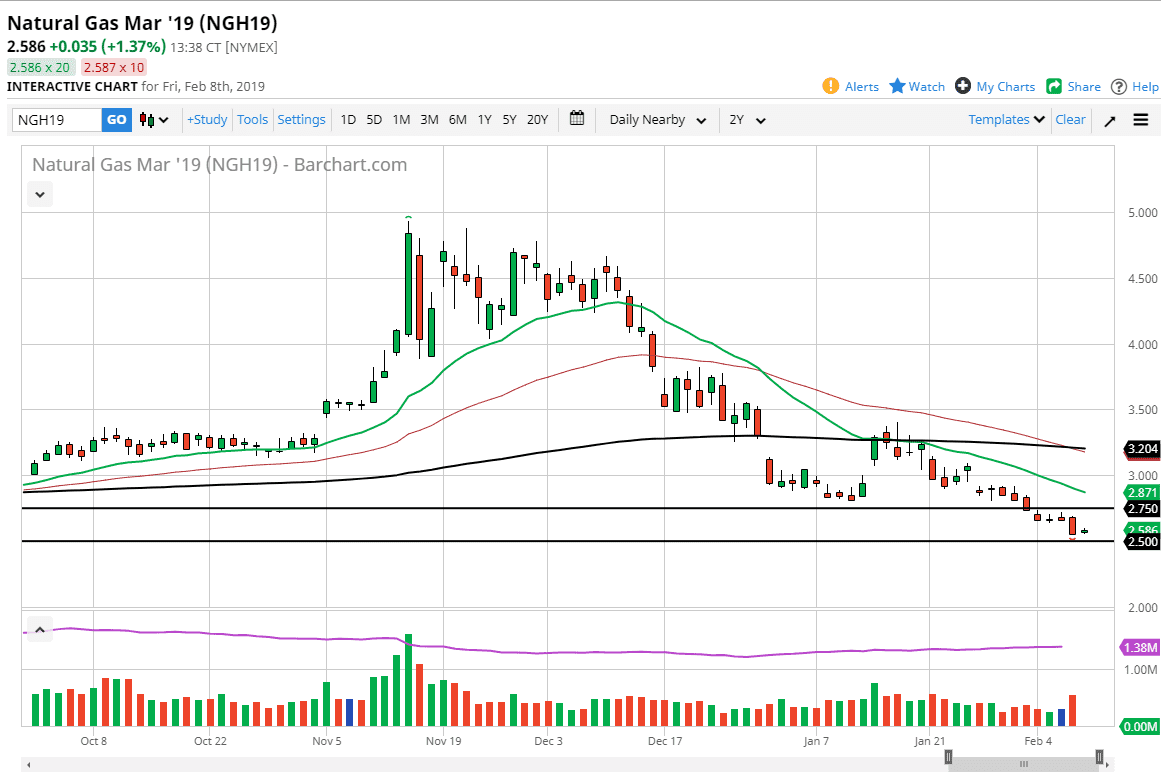Select the 1D time range
The height and width of the screenshot is (779, 1161).
point(348,120)
